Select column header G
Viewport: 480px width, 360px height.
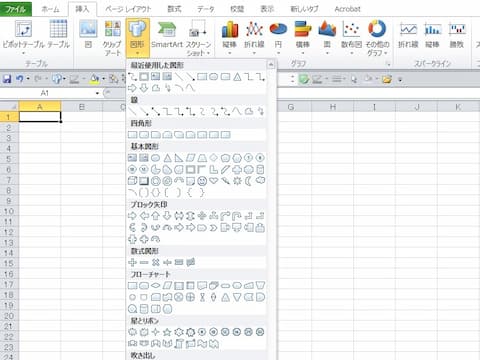pos(291,107)
